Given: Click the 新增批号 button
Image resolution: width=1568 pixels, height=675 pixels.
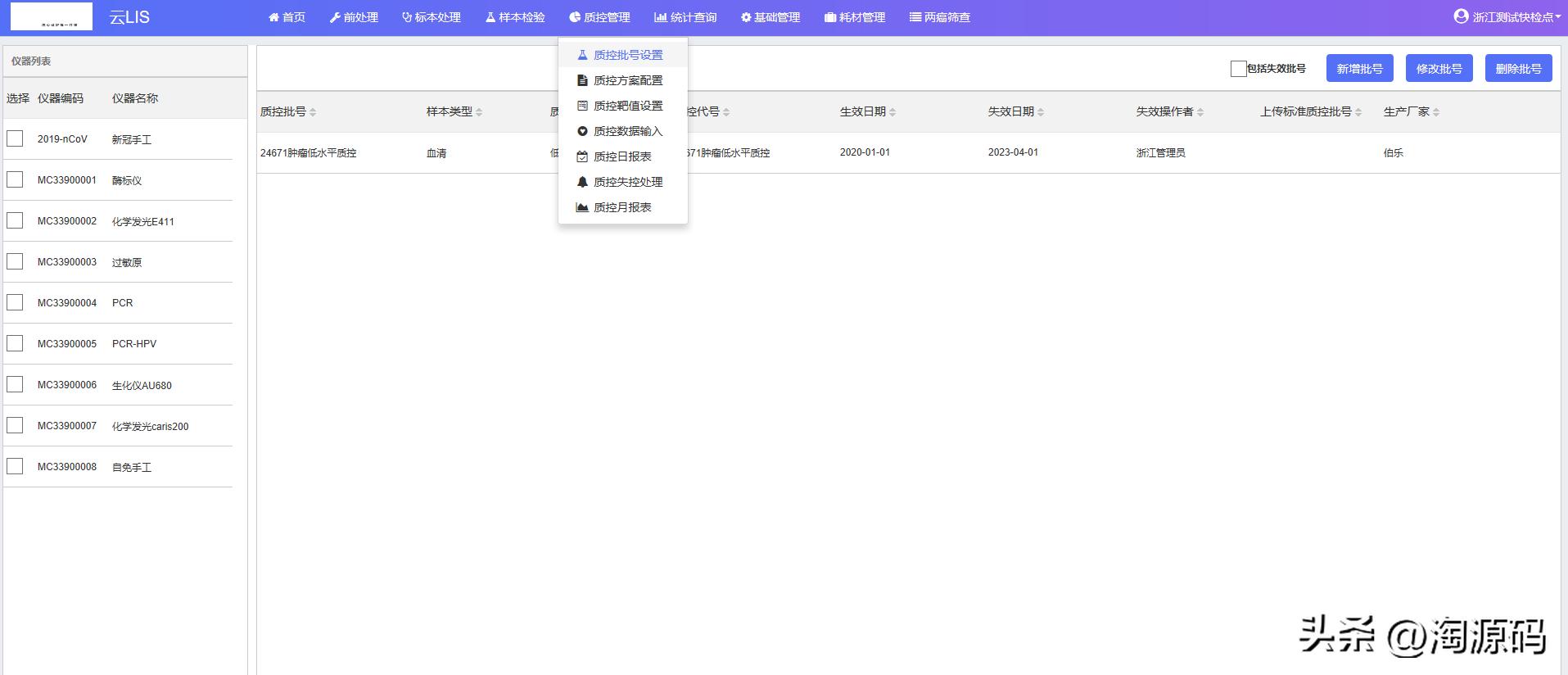Looking at the screenshot, I should click(1359, 69).
